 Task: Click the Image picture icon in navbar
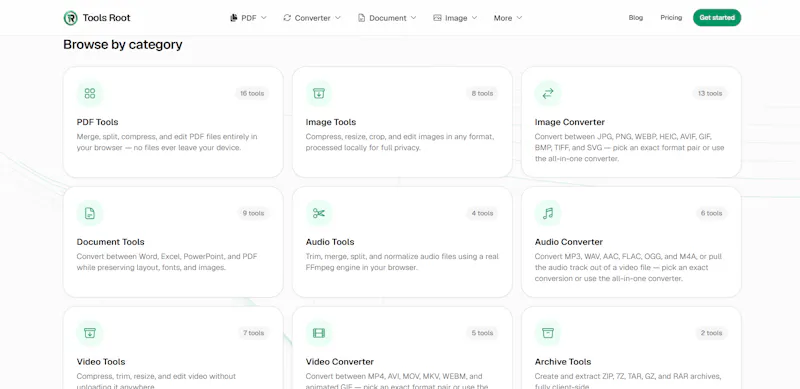pyautogui.click(x=437, y=18)
